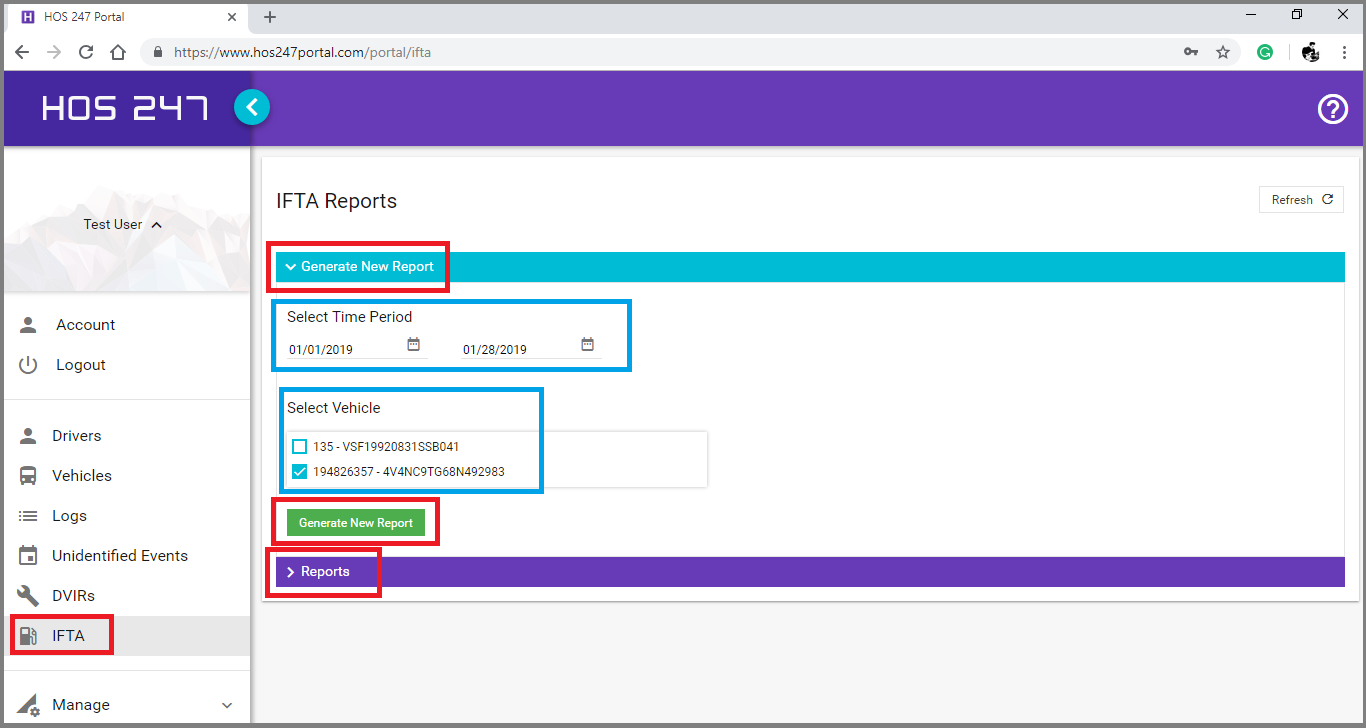This screenshot has height=728, width=1366.
Task: Open the saved passwords key icon
Action: click(1191, 53)
